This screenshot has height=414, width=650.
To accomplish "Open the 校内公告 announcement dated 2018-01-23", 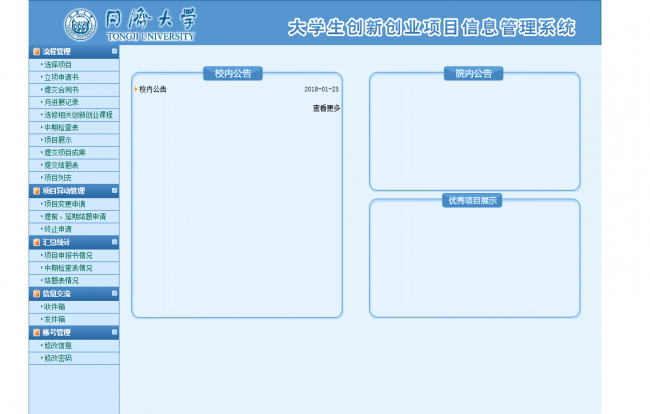I will 154,89.
